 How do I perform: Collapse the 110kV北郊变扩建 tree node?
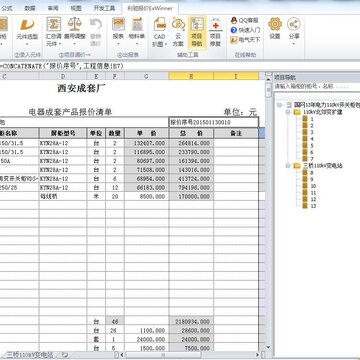(x=288, y=112)
